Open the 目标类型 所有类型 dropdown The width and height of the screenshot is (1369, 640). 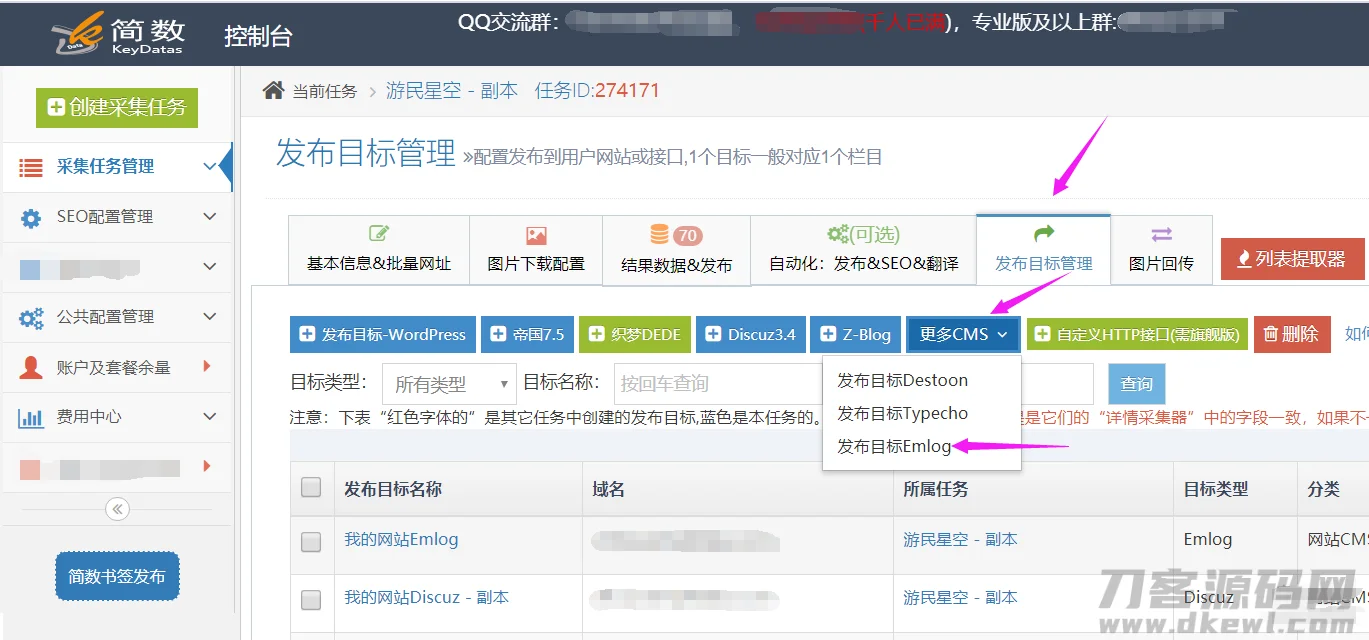point(449,384)
